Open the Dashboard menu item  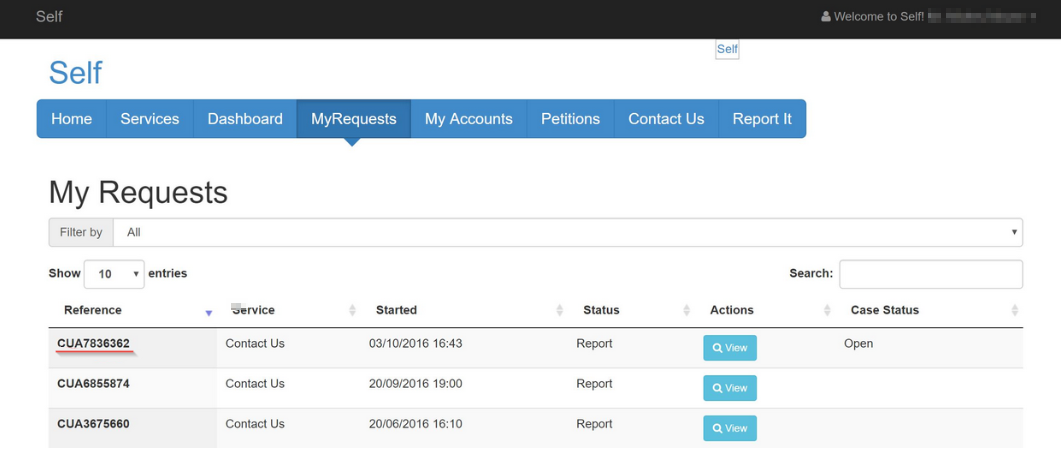[x=245, y=119]
